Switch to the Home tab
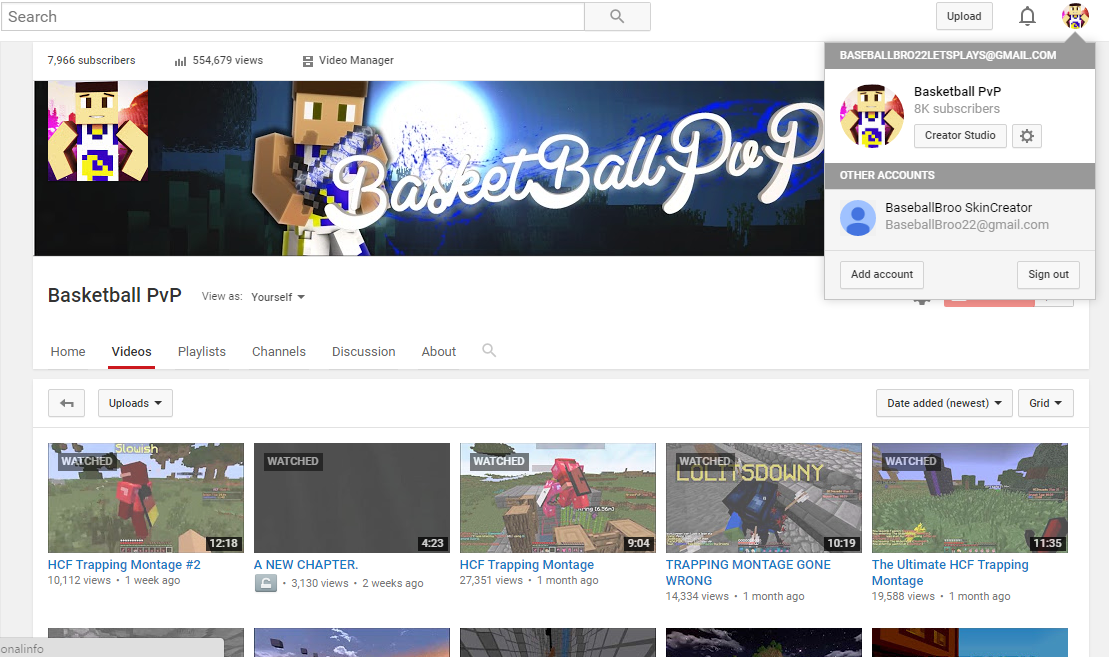 pos(68,351)
